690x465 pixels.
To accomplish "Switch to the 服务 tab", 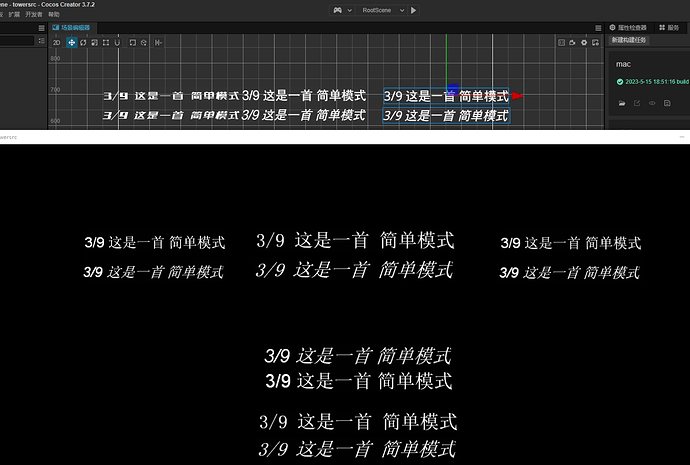I will click(669, 28).
